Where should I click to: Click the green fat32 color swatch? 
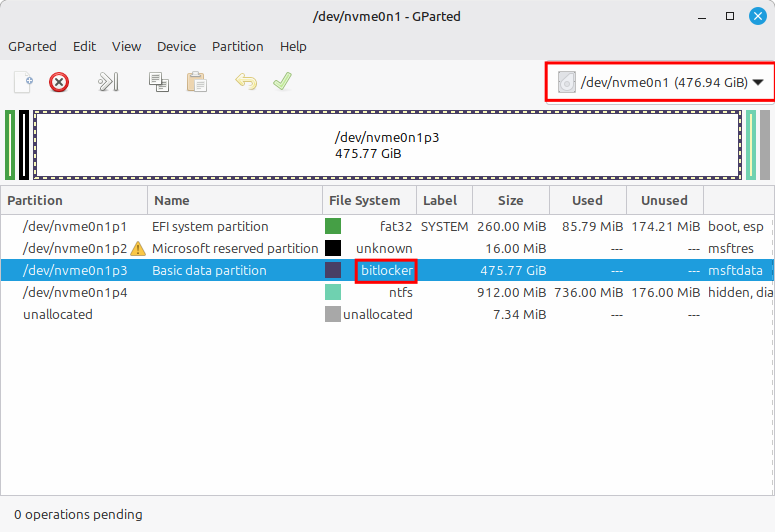tap(333, 227)
